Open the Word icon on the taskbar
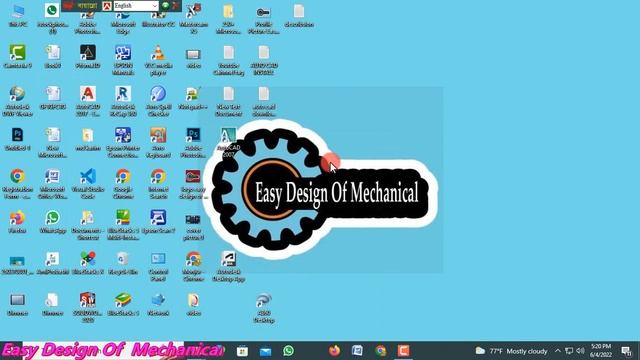640x360 pixels. [357, 351]
